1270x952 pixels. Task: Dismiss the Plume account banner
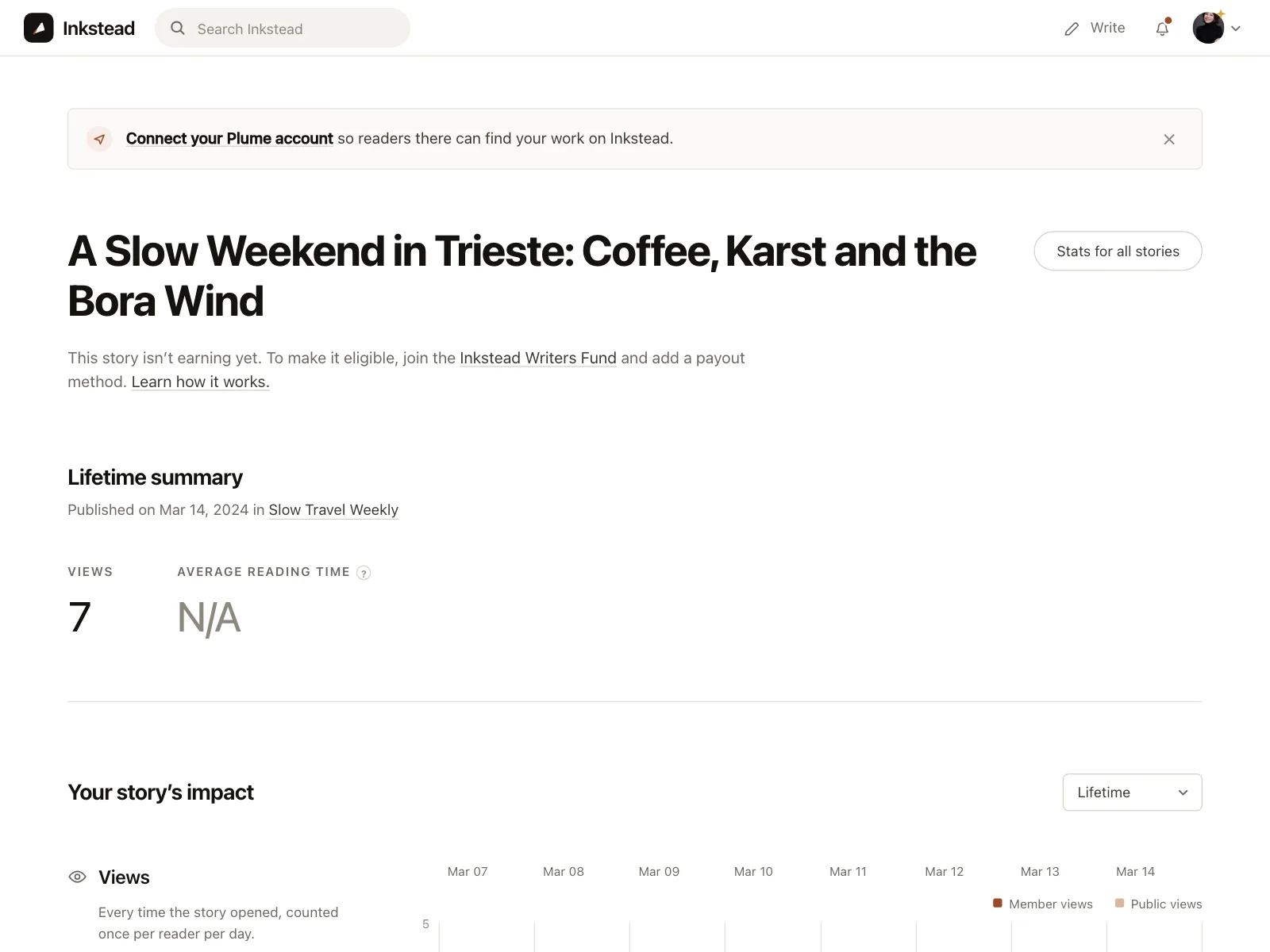point(1169,140)
